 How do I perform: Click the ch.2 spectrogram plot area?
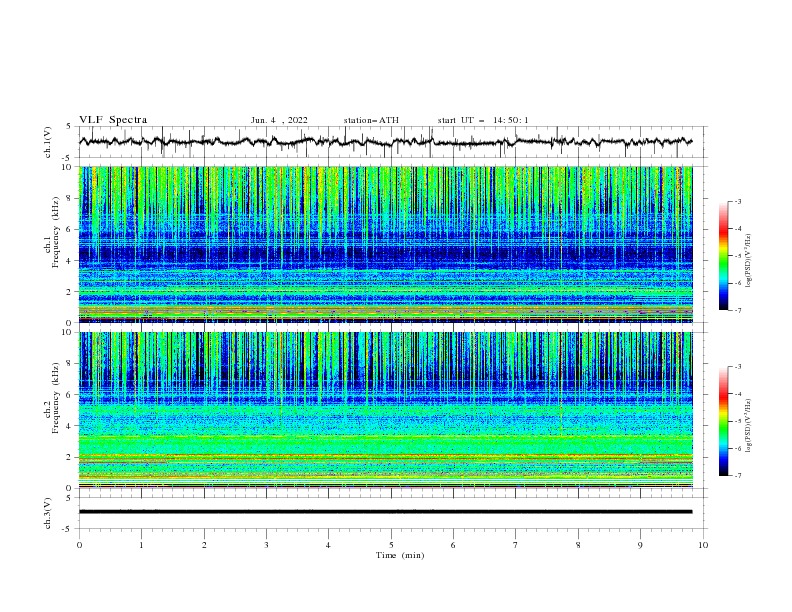tap(386, 410)
